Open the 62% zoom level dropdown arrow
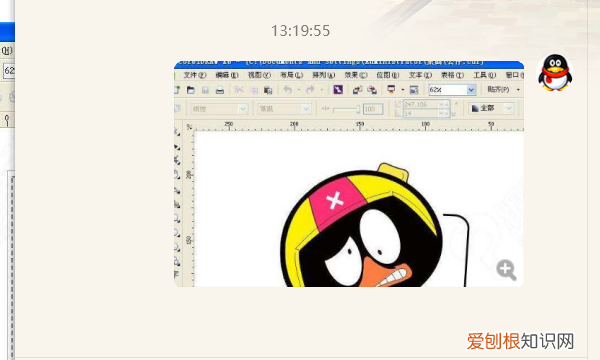Screen dimensions: 600x360 coord(471,90)
